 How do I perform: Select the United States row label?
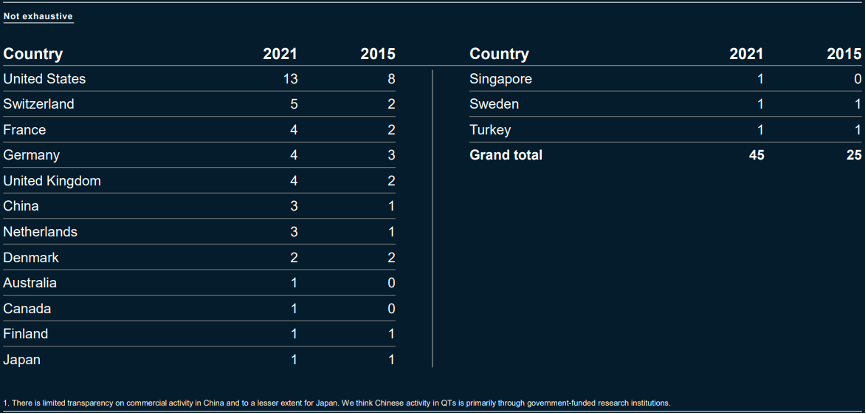click(x=45, y=79)
